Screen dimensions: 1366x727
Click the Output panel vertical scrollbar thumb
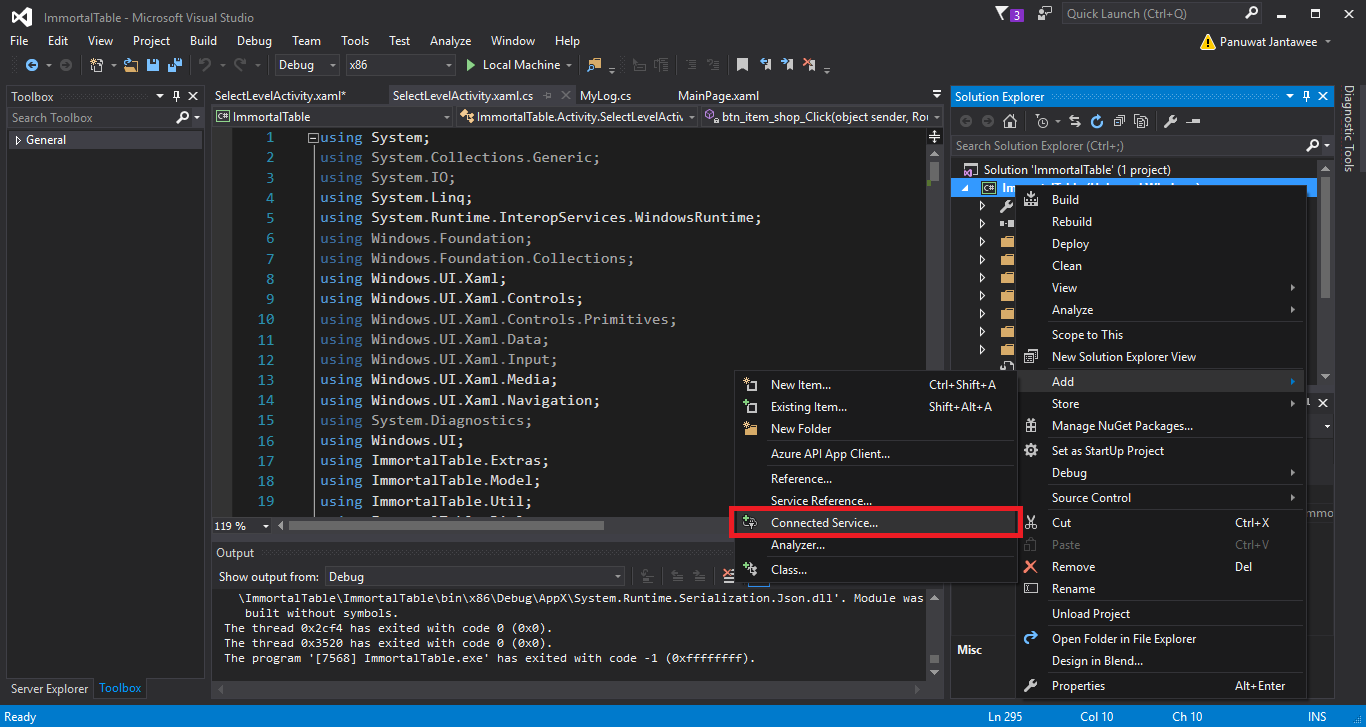coord(934,658)
